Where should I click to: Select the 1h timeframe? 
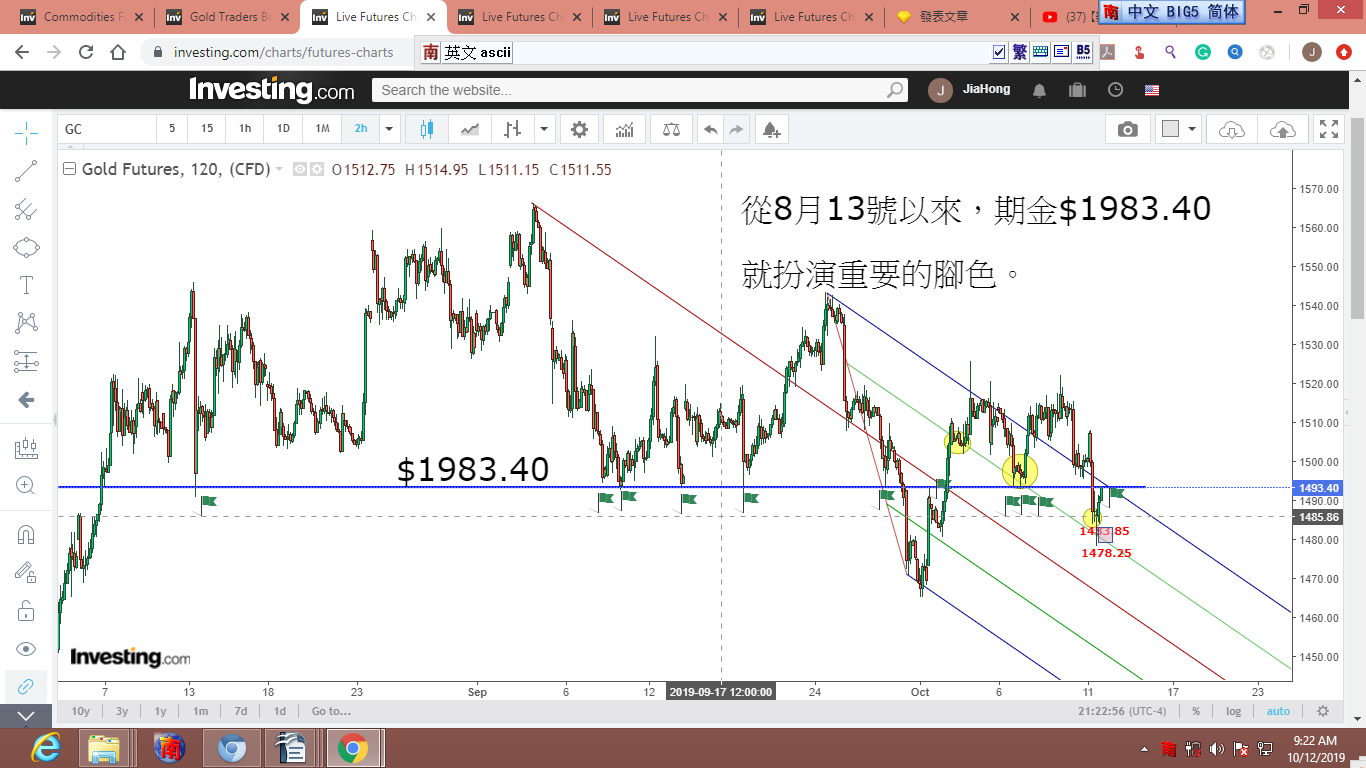pos(245,129)
